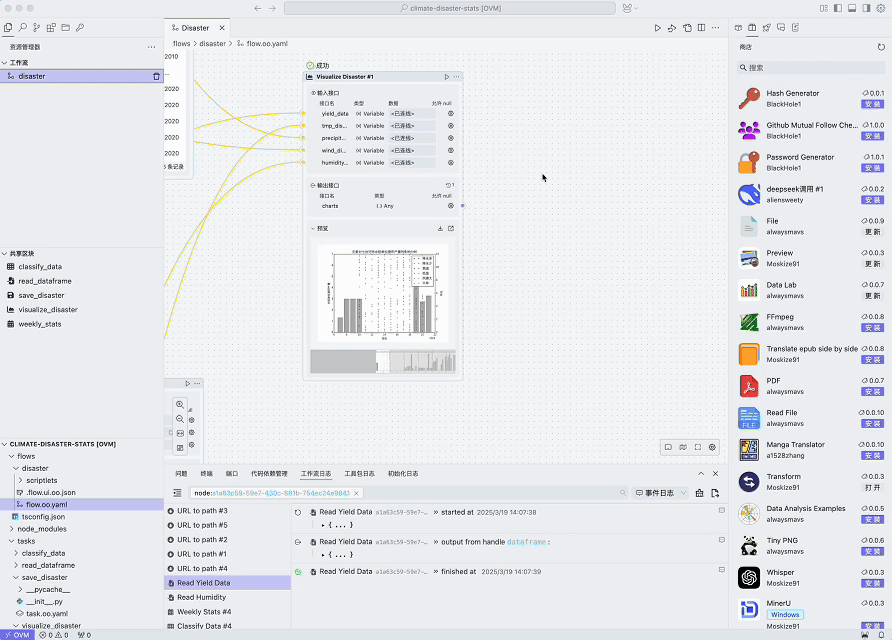
Task: Refresh the store panel list
Action: (880, 47)
